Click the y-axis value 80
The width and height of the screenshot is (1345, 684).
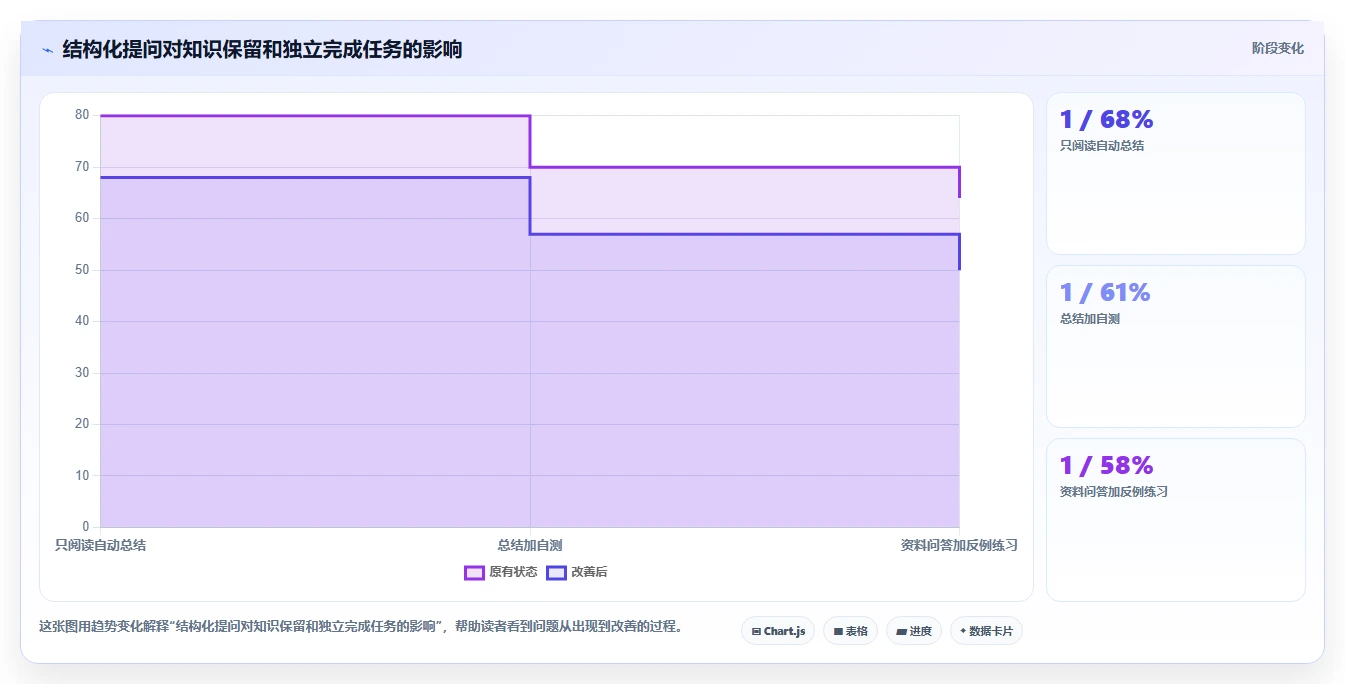coord(82,115)
